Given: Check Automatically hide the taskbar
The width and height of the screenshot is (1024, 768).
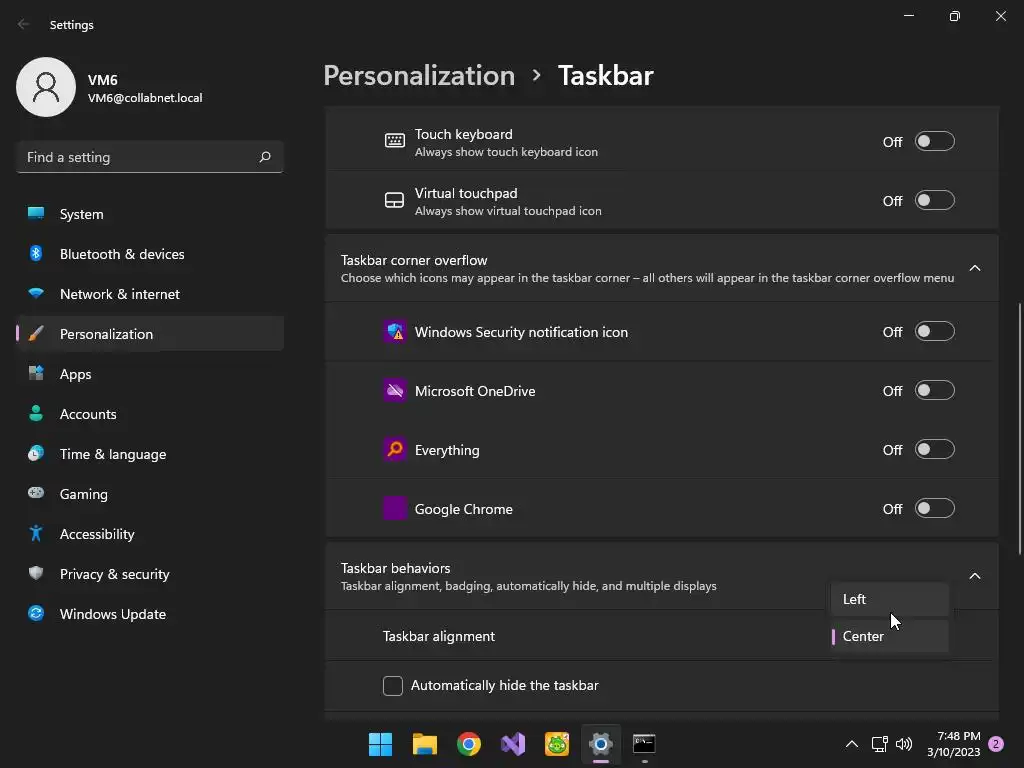Looking at the screenshot, I should coord(393,686).
